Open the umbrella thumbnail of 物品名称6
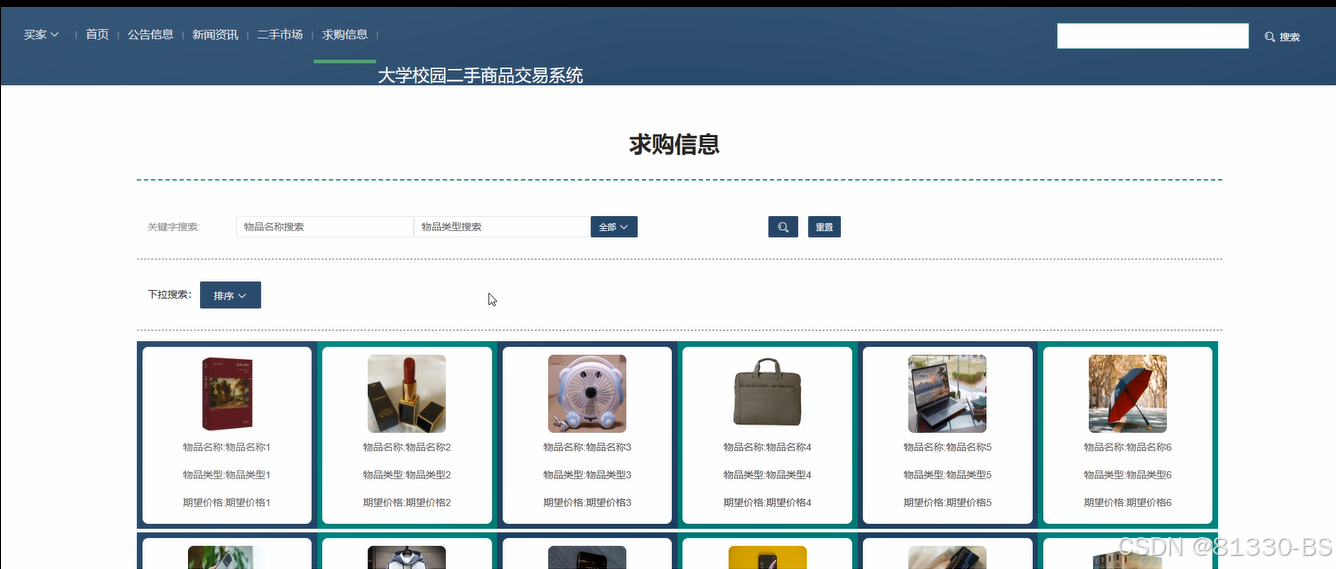This screenshot has width=1336, height=569. (x=1128, y=394)
